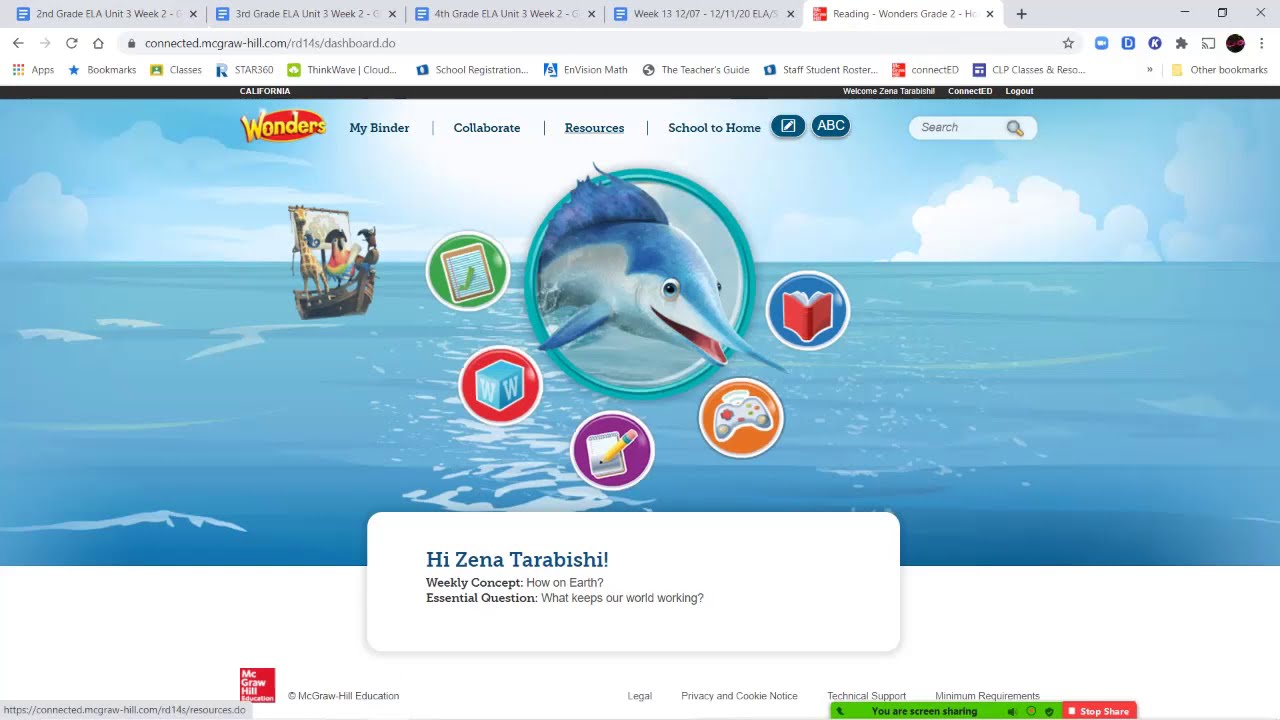This screenshot has width=1280, height=720.
Task: Select the 'What keeps our world working?' text
Action: click(x=622, y=598)
